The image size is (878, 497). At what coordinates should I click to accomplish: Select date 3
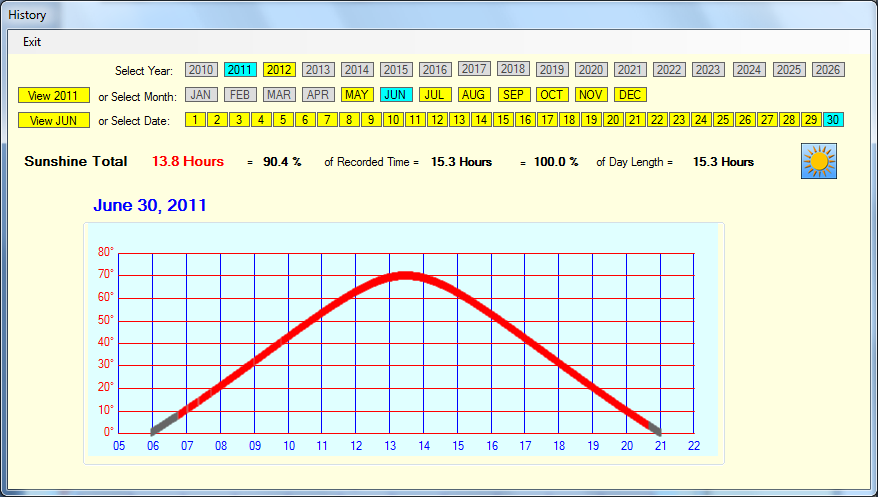(239, 120)
